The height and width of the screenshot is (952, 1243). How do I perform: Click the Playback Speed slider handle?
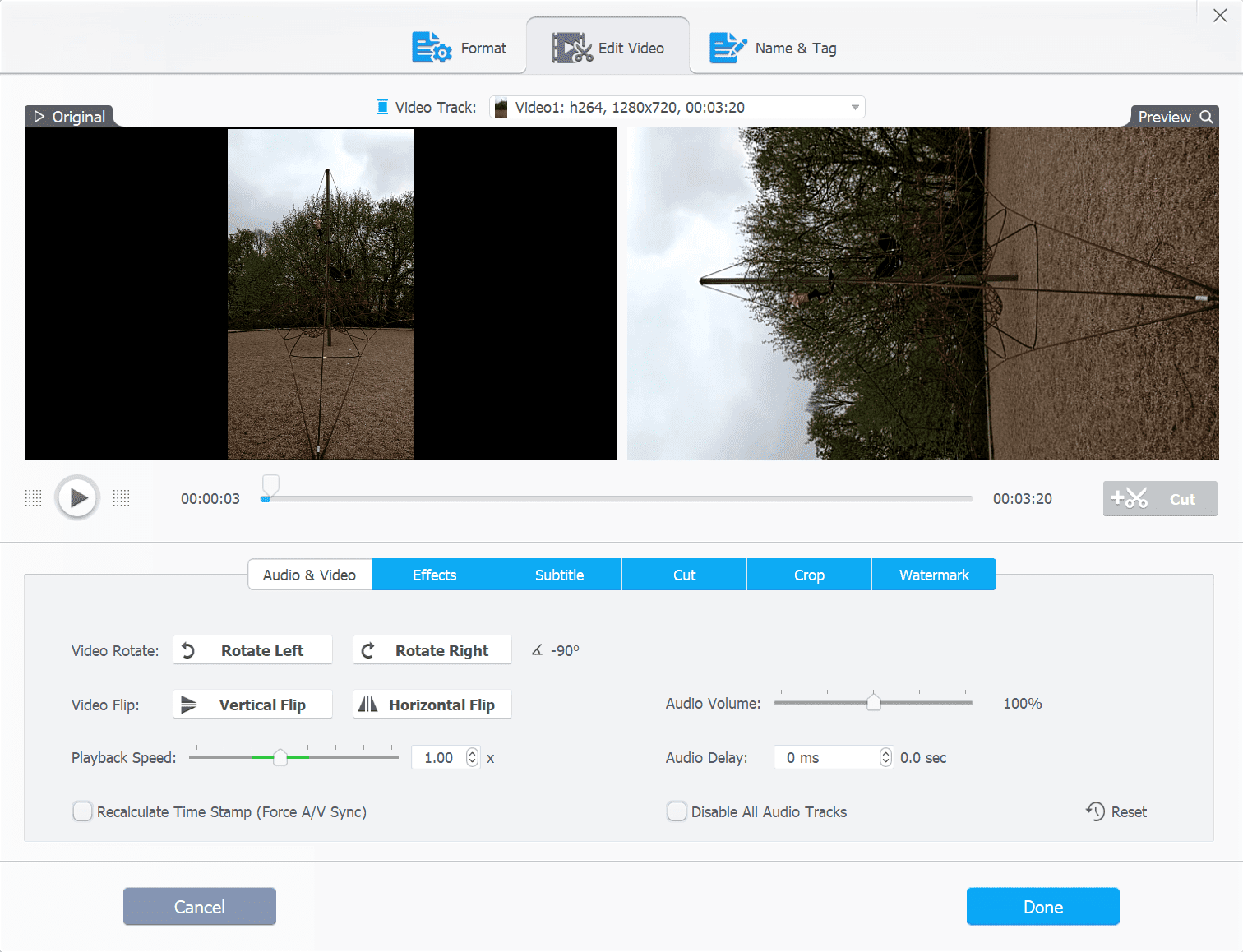280,757
